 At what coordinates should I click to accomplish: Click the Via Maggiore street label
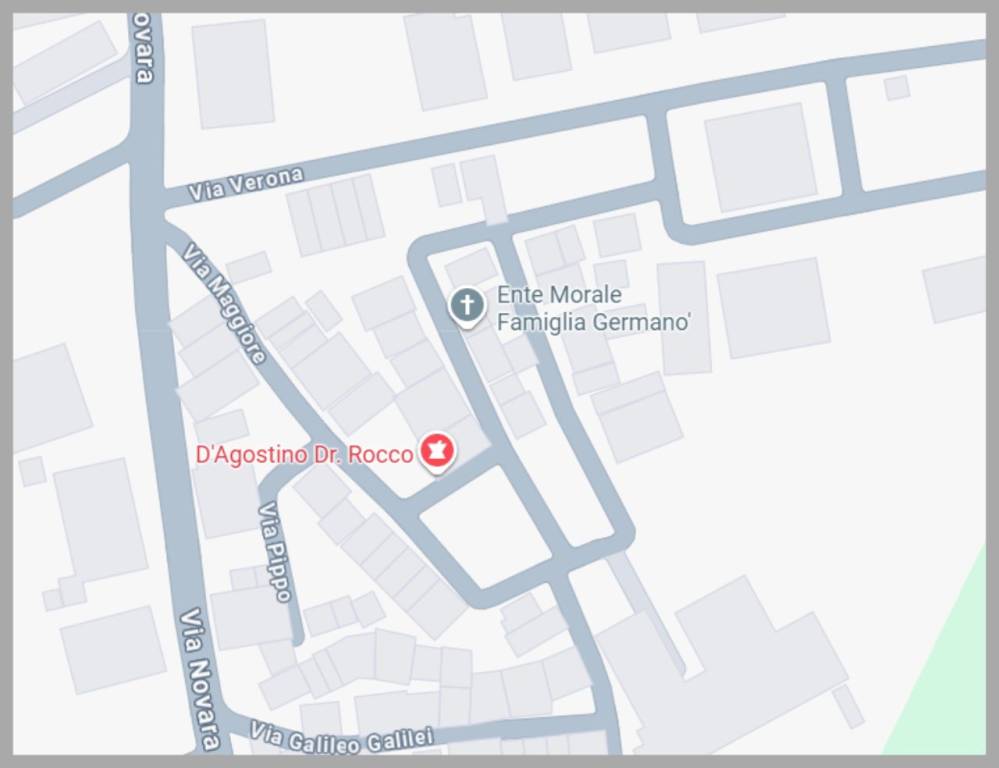pos(224,303)
